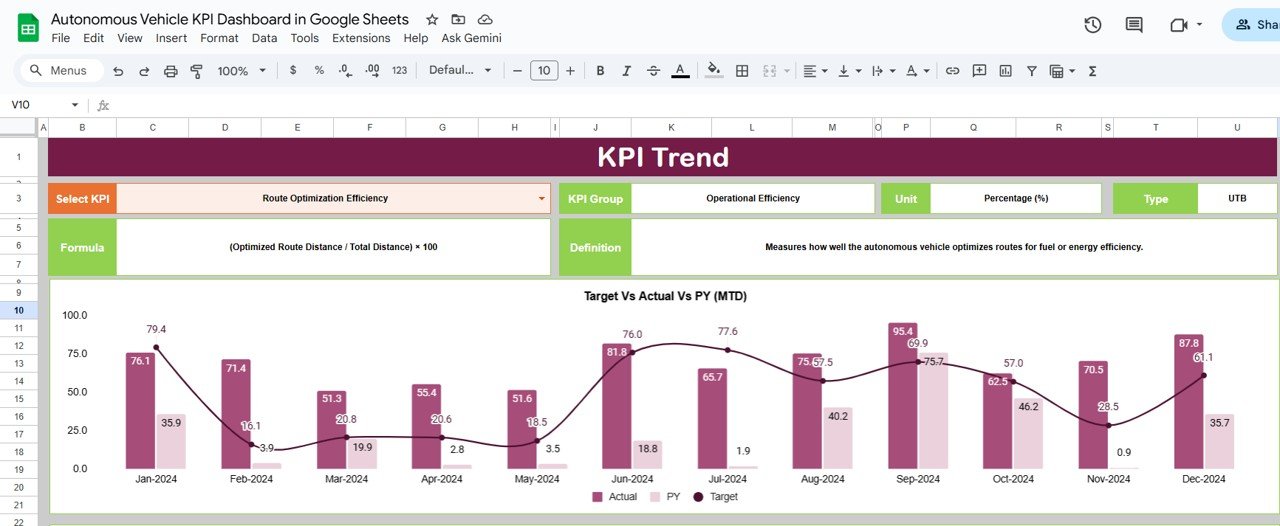The width and height of the screenshot is (1280, 526).
Task: Open the Extensions menu
Action: pos(361,38)
